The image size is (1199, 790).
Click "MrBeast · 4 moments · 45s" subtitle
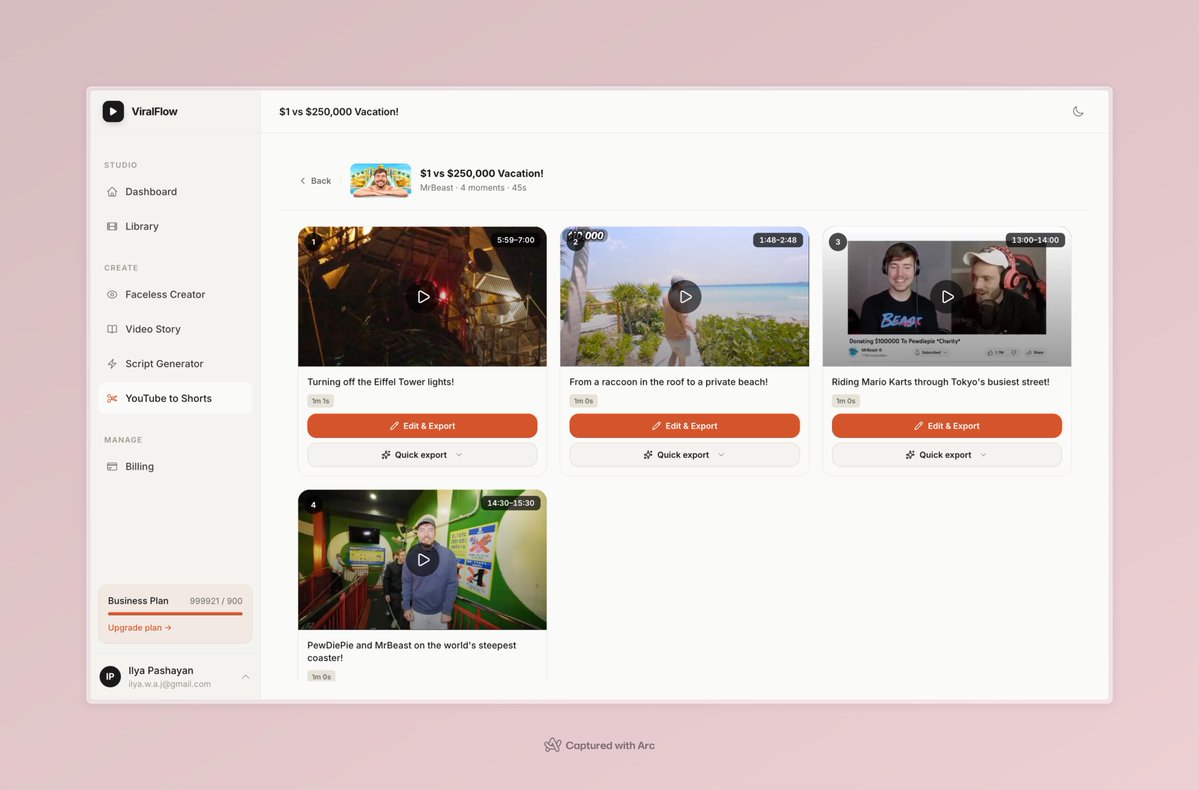click(x=473, y=188)
